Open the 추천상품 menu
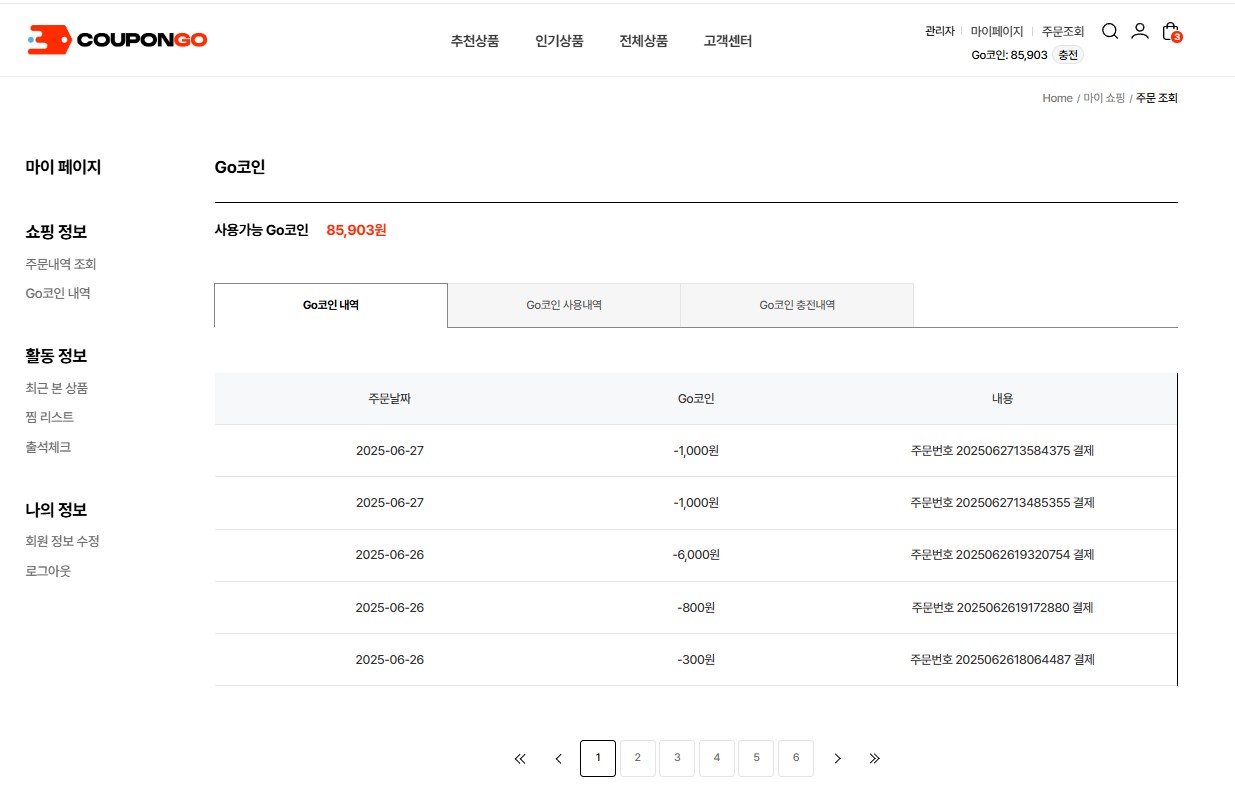 [474, 41]
